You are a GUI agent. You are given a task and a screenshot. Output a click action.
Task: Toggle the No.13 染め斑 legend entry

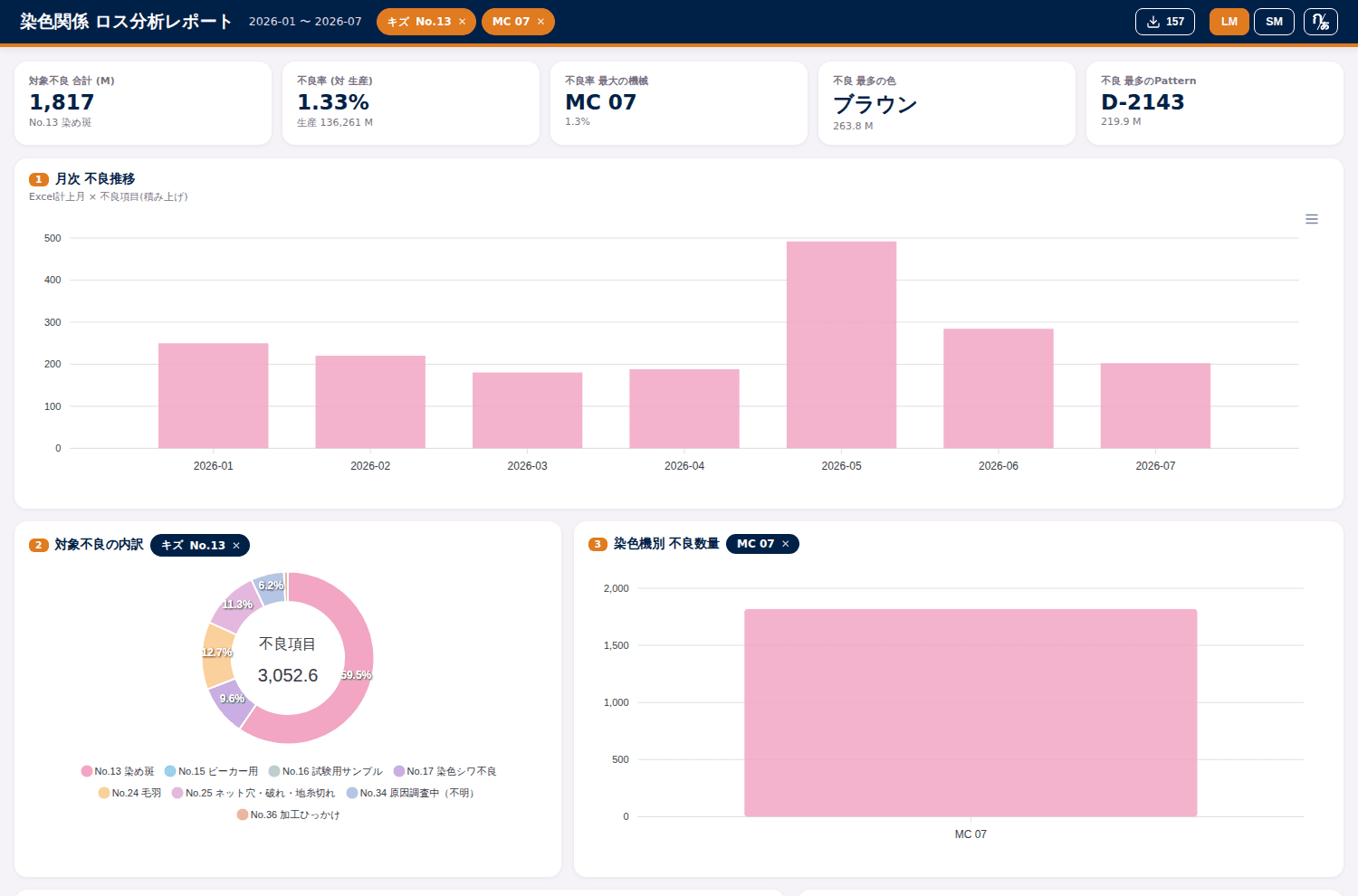(118, 771)
